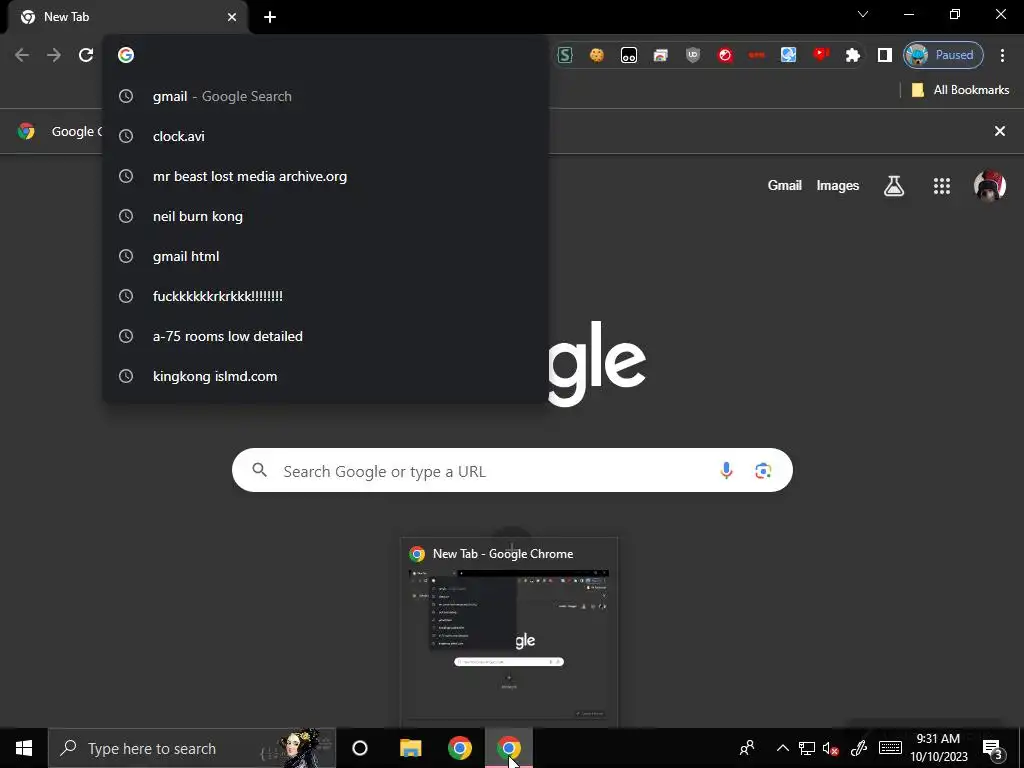Open the rainbow window extension icon
The width and height of the screenshot is (1024, 768).
[661, 55]
